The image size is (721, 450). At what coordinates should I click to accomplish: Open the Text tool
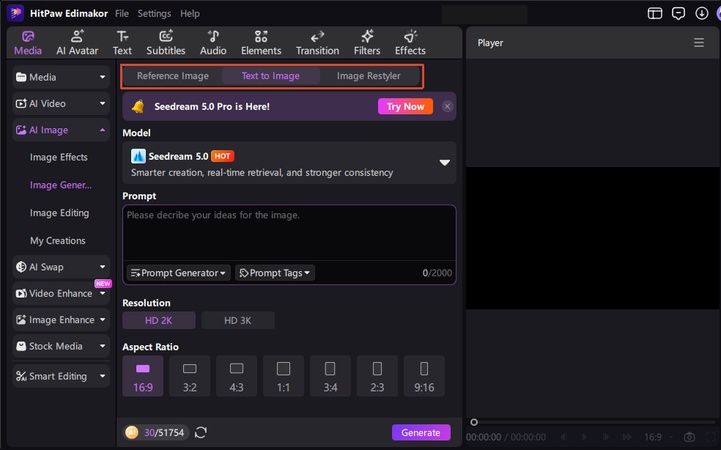coord(122,43)
